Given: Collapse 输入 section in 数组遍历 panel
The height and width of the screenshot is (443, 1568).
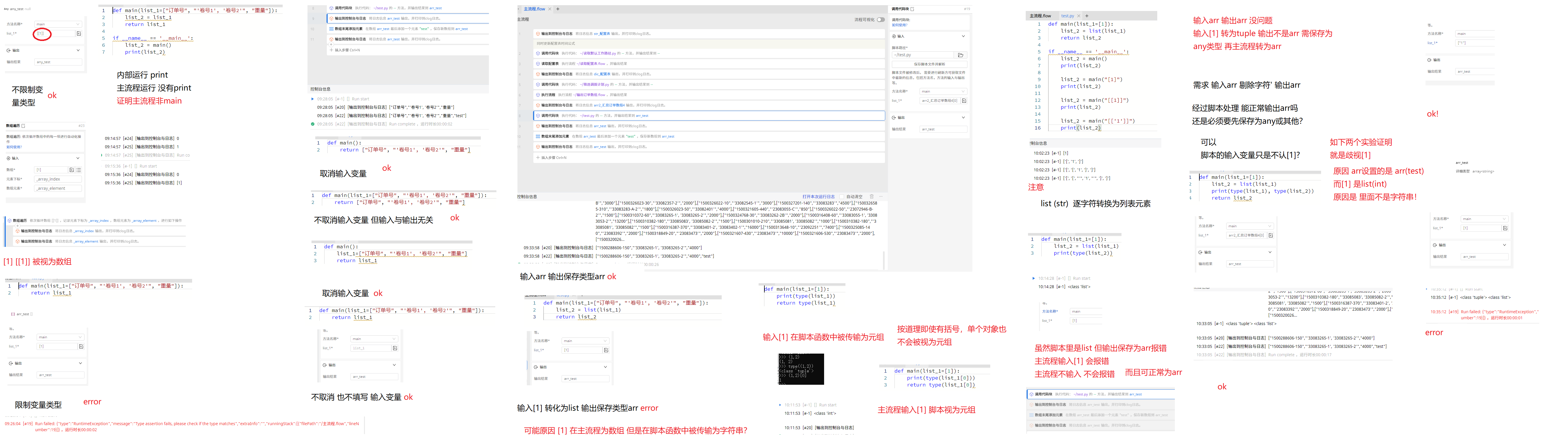Looking at the screenshot, I should pyautogui.click(x=78, y=158).
